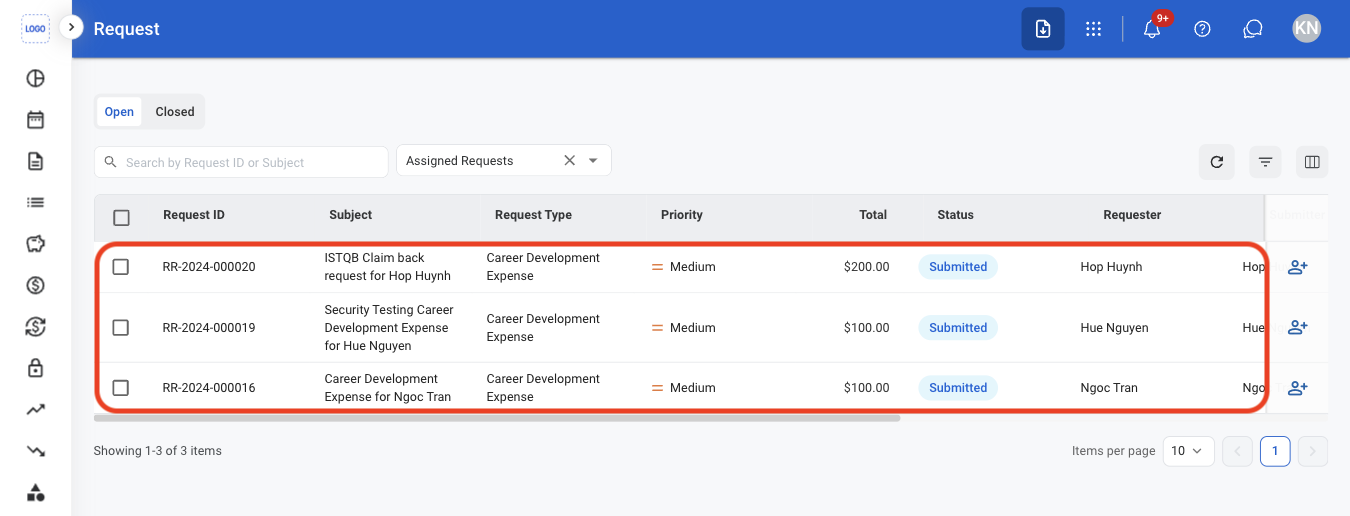Open request ID RR-2024-000020

(x=209, y=267)
